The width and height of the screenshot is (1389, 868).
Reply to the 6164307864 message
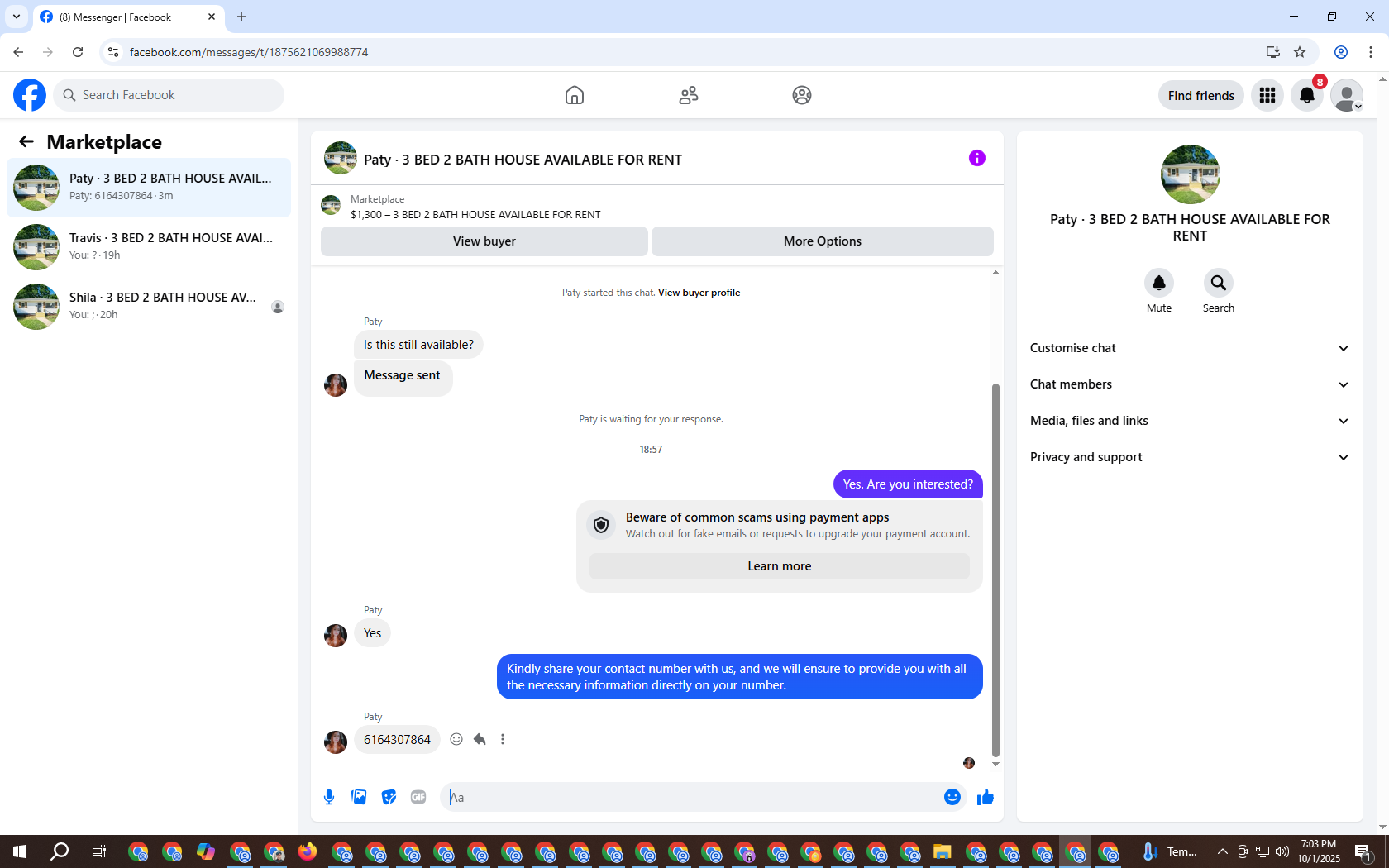tap(480, 739)
